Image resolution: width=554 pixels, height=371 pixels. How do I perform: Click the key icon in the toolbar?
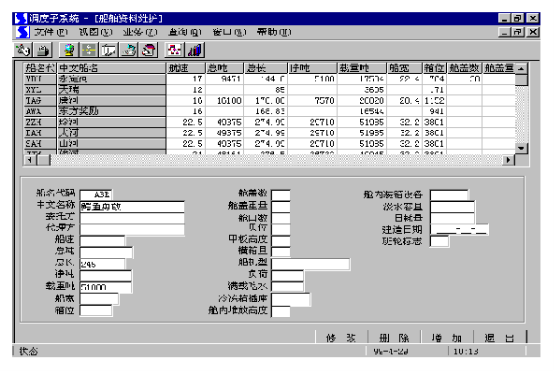[x=23, y=50]
